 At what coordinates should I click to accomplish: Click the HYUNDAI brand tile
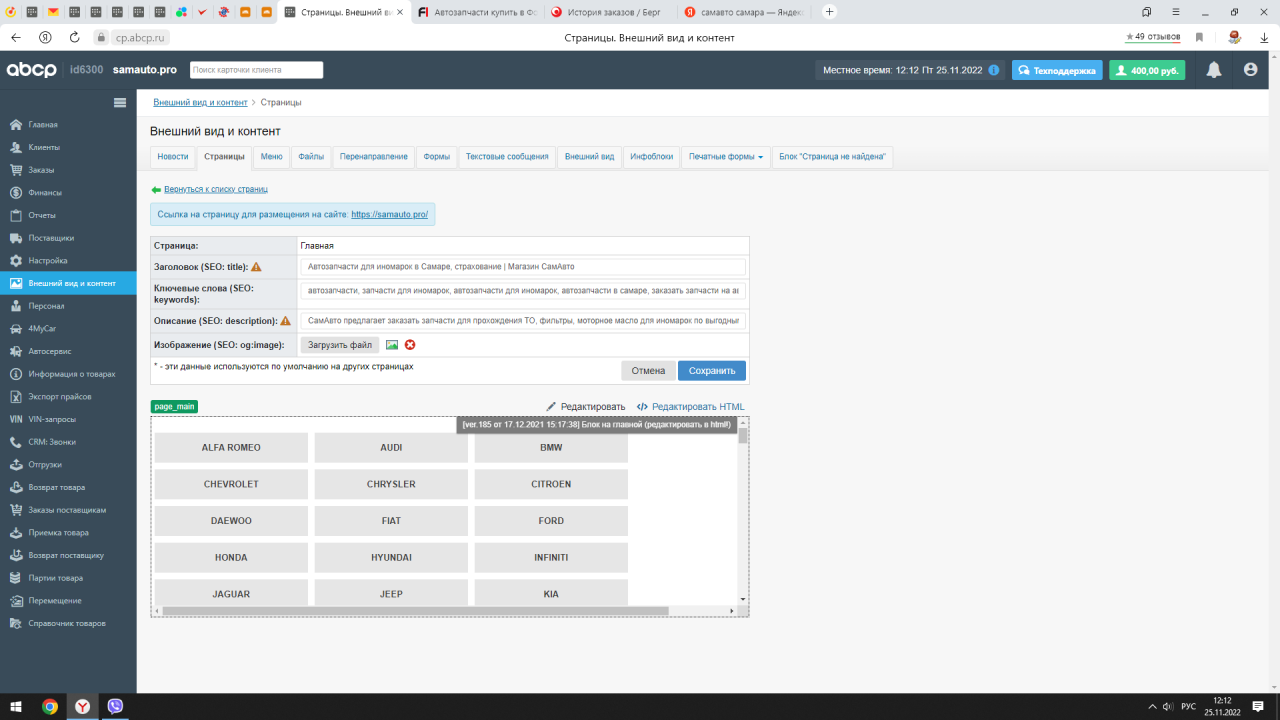click(391, 557)
